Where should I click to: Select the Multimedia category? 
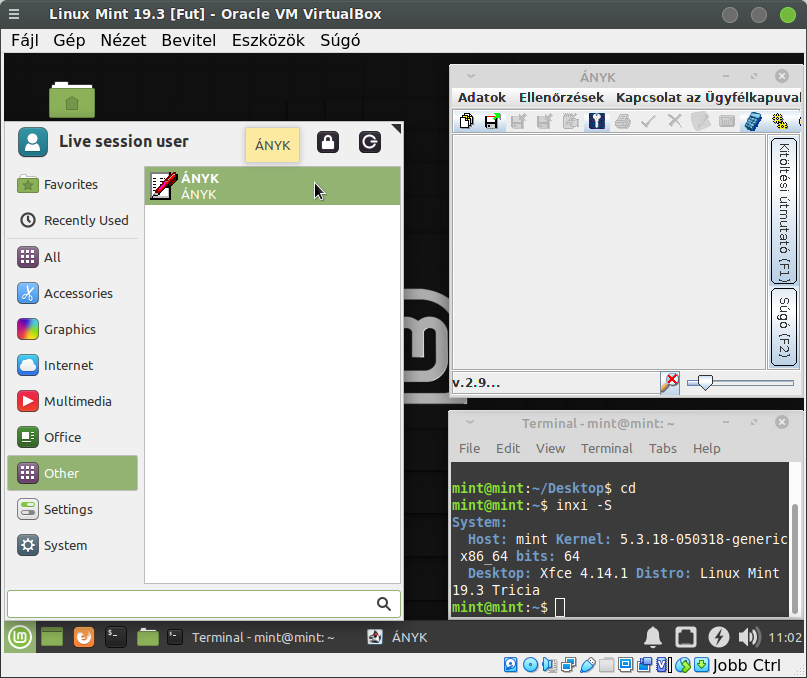73,401
